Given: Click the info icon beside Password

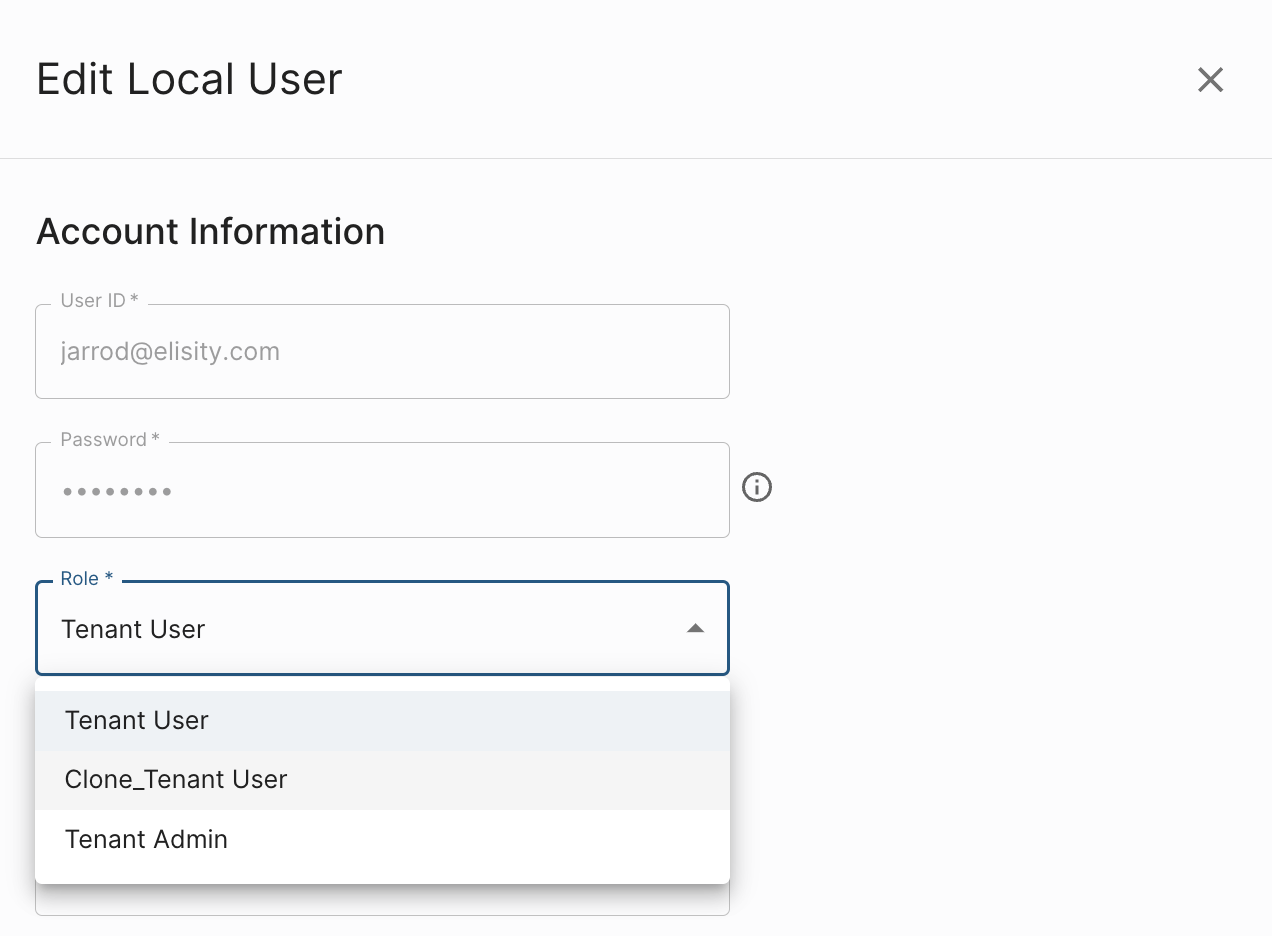Looking at the screenshot, I should coord(757,488).
